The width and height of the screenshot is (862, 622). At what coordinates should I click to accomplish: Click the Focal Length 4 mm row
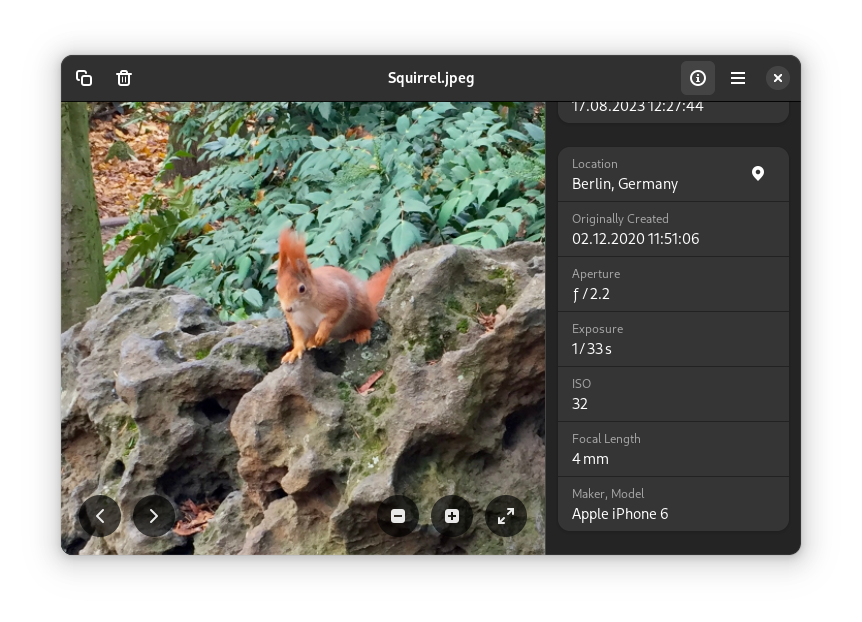click(x=673, y=449)
